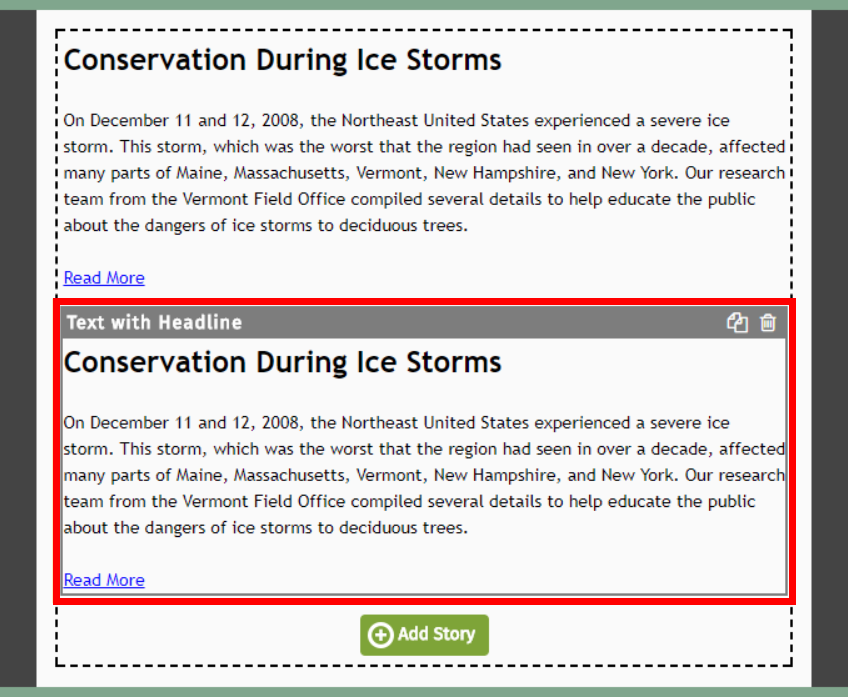This screenshot has height=697, width=848.
Task: Click the empty space right of Add Story
Action: tap(639, 635)
